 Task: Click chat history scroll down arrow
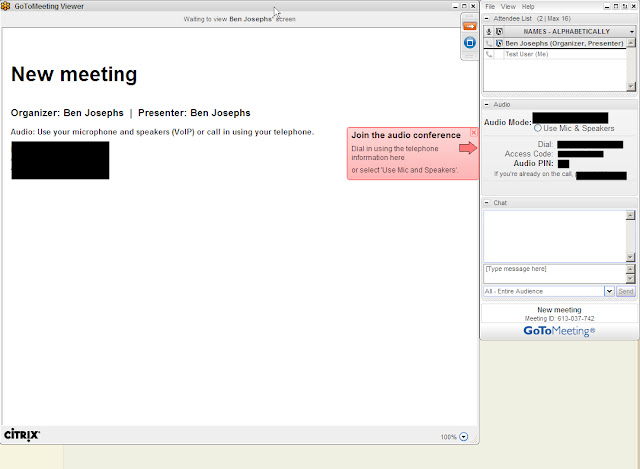[x=630, y=257]
